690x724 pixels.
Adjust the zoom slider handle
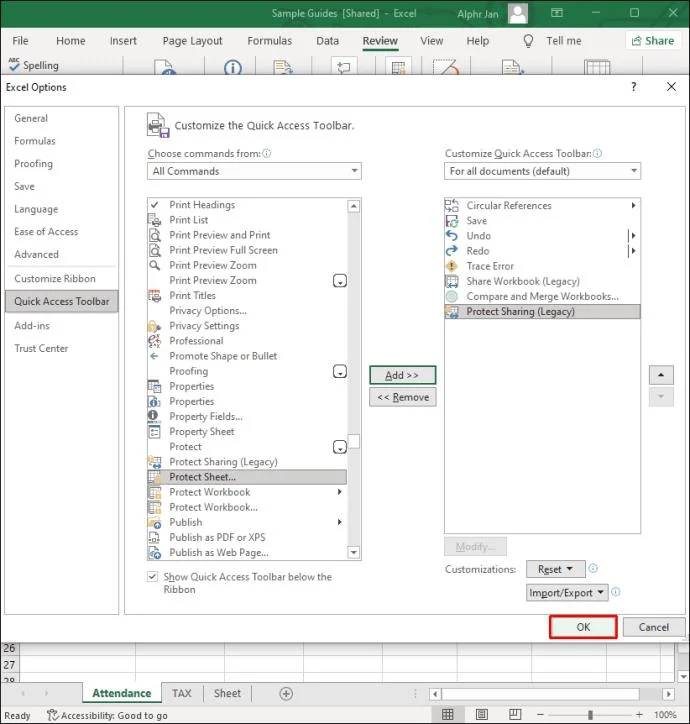tap(590, 715)
